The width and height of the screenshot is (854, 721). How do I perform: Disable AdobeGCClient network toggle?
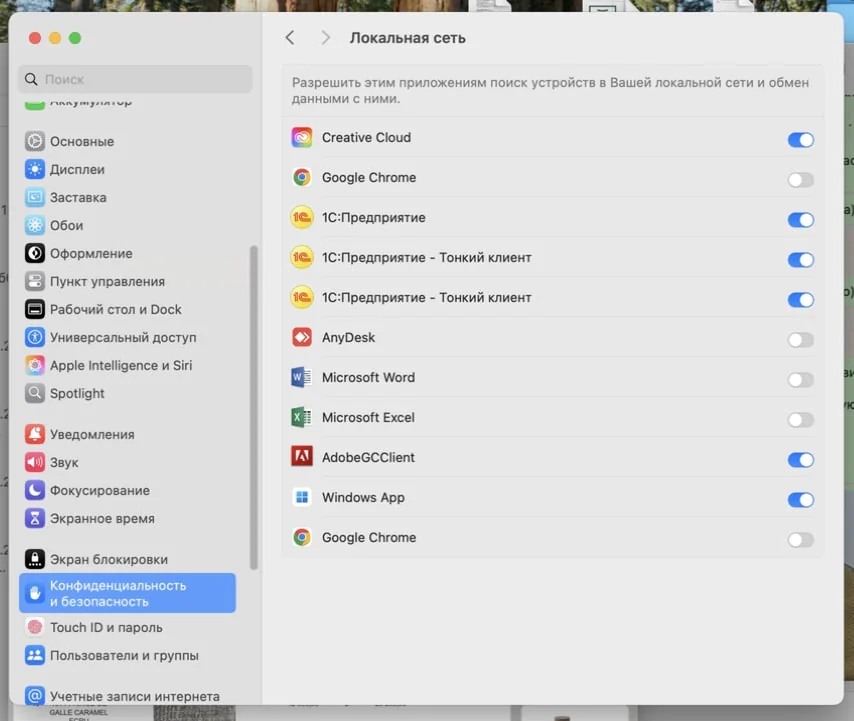801,460
